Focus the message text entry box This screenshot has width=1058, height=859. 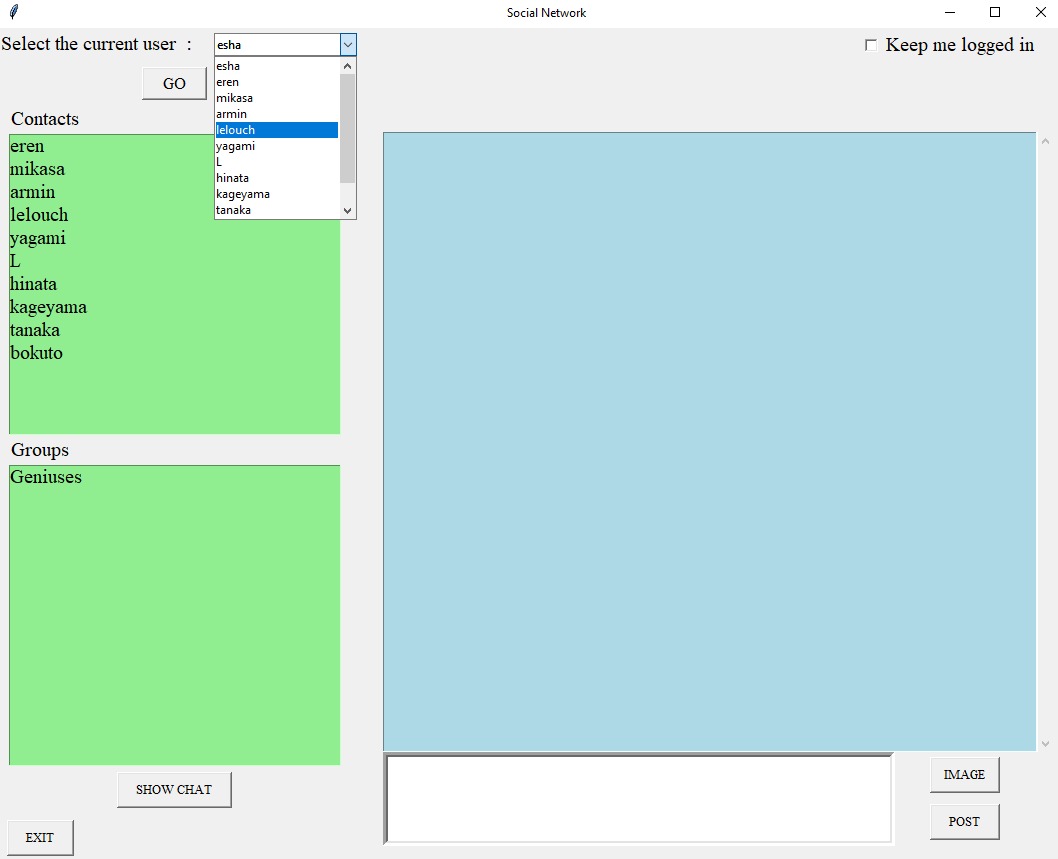pyautogui.click(x=638, y=799)
